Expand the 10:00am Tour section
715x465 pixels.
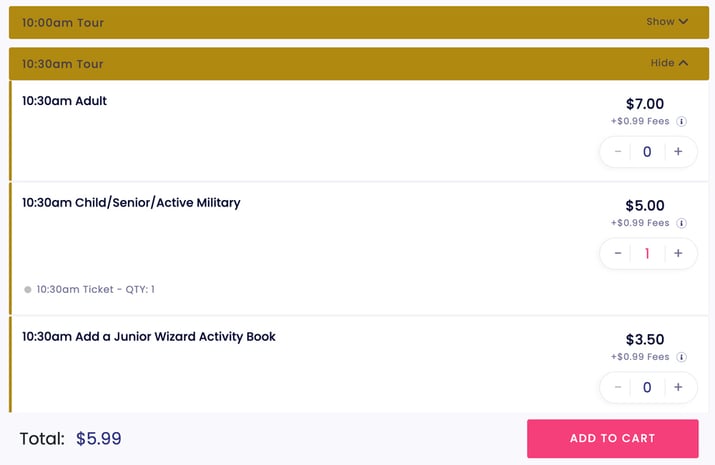click(667, 21)
